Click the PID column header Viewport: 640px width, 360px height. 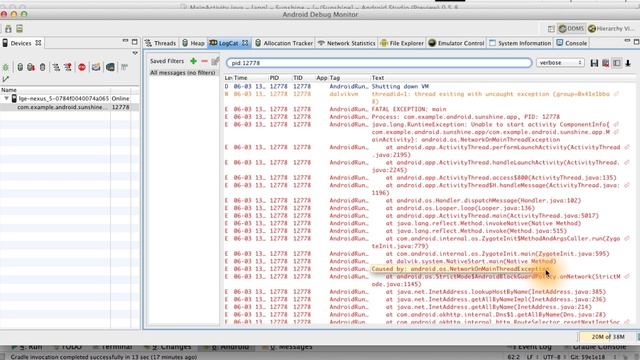(274, 78)
